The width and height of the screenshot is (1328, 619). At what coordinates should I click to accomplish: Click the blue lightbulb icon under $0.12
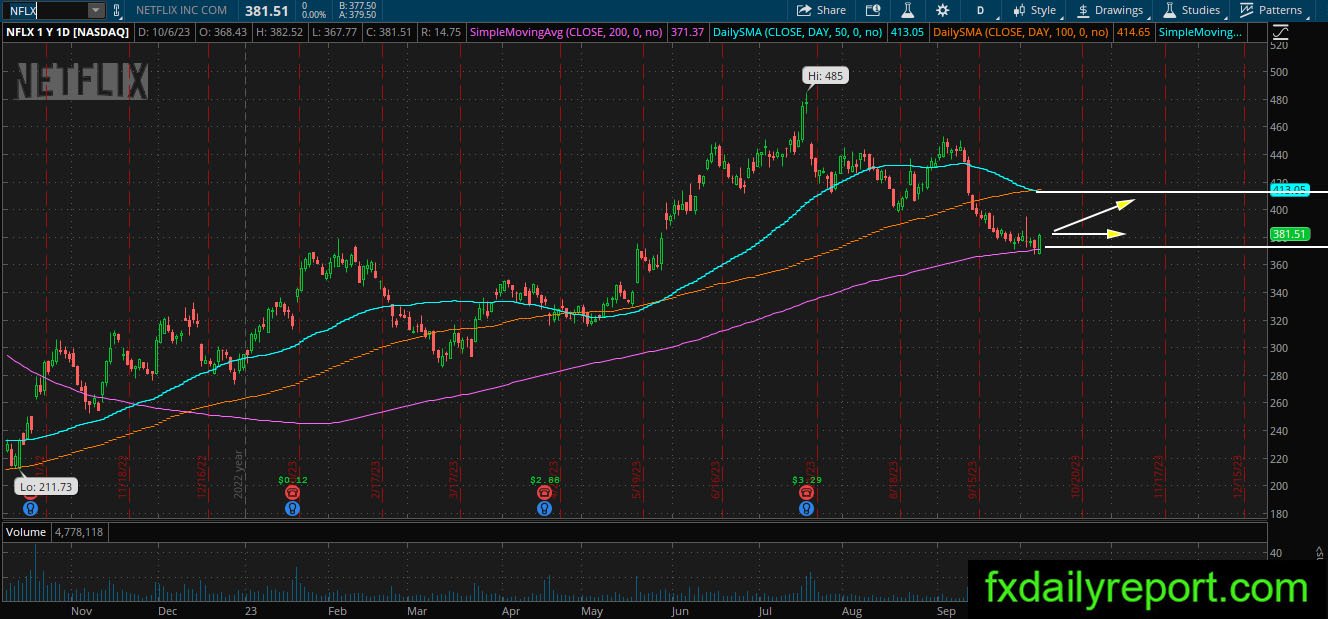pyautogui.click(x=292, y=508)
